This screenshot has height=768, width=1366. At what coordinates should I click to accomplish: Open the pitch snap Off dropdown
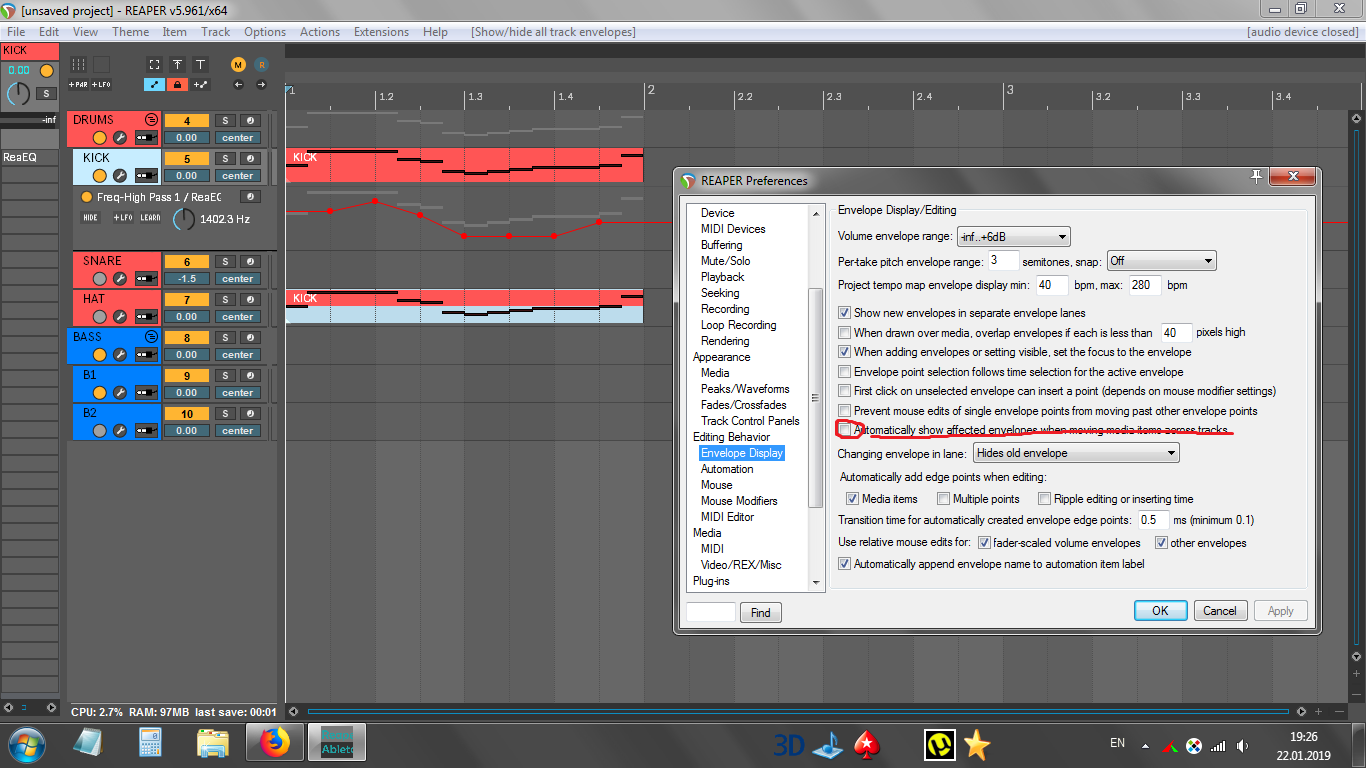[x=1161, y=261]
